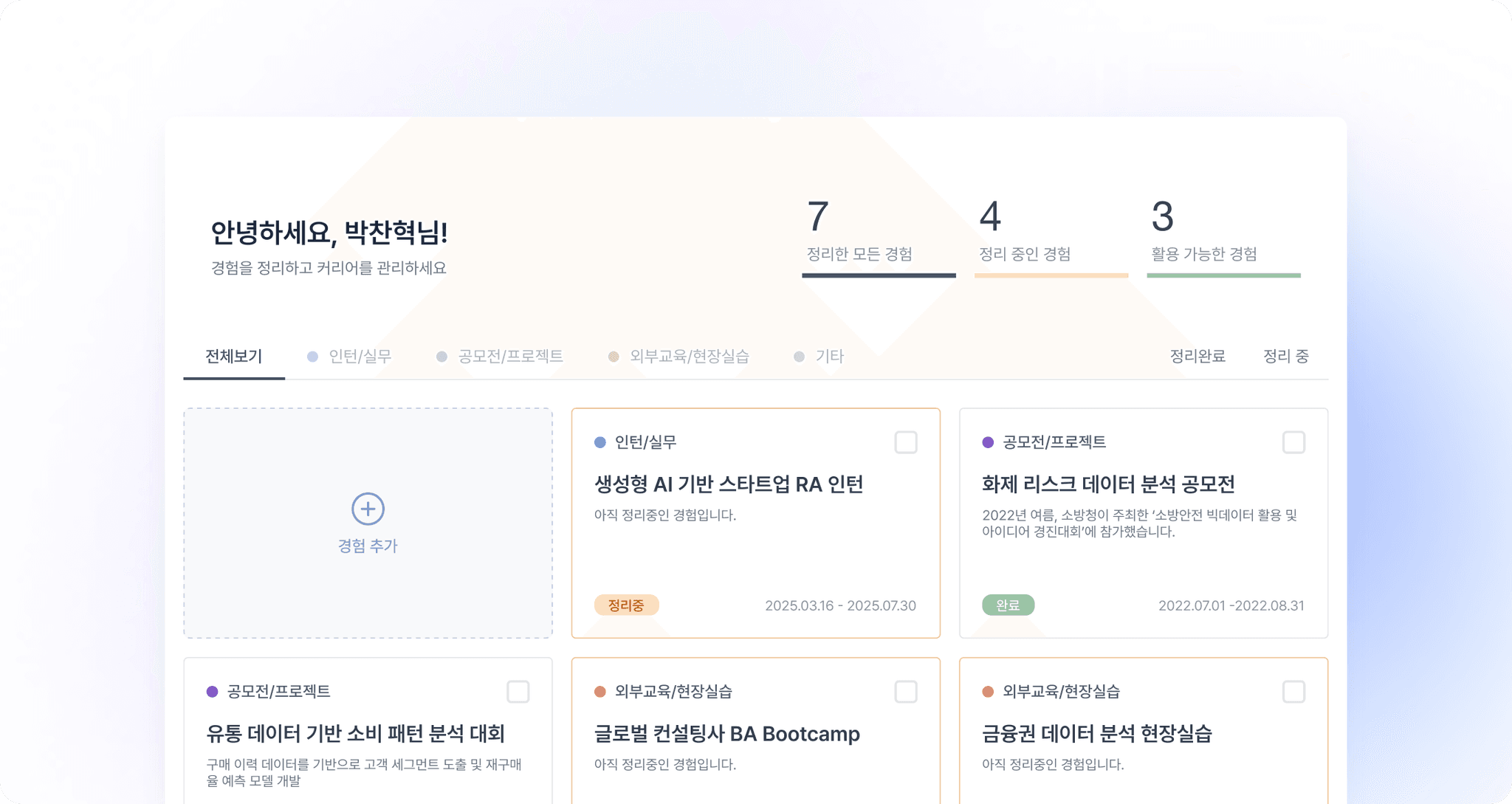This screenshot has width=1512, height=804.
Task: Switch to the 전체보기 tab
Action: coord(234,357)
